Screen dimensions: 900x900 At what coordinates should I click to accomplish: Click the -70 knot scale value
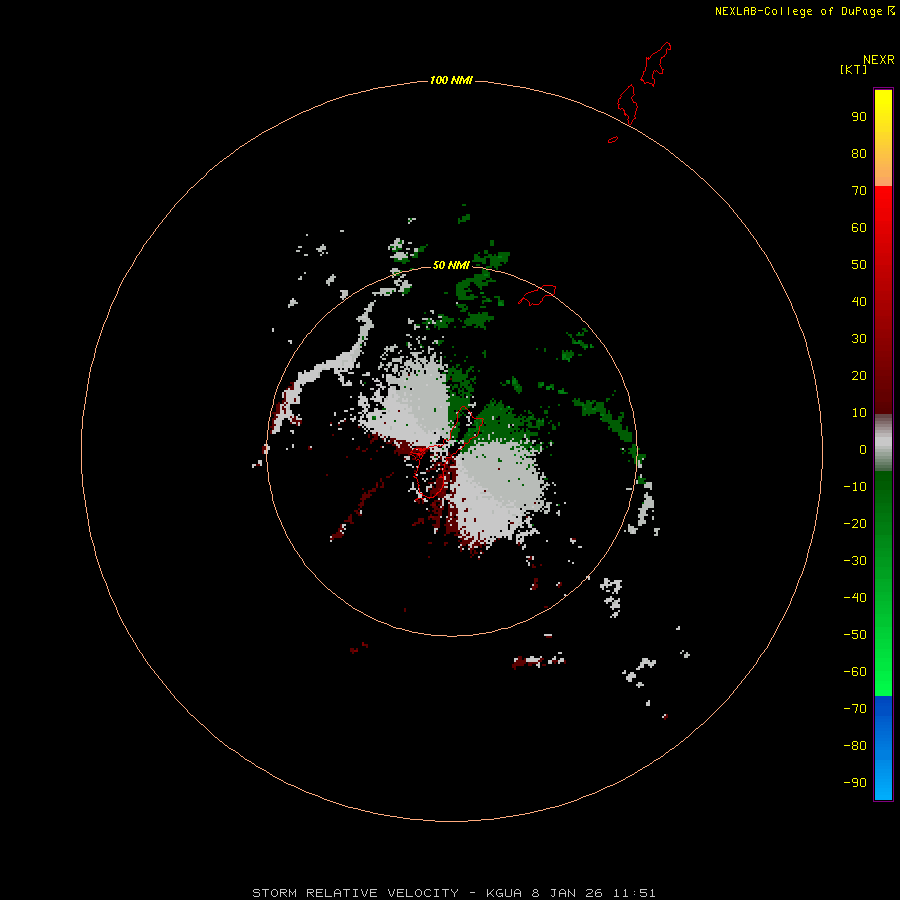(855, 709)
